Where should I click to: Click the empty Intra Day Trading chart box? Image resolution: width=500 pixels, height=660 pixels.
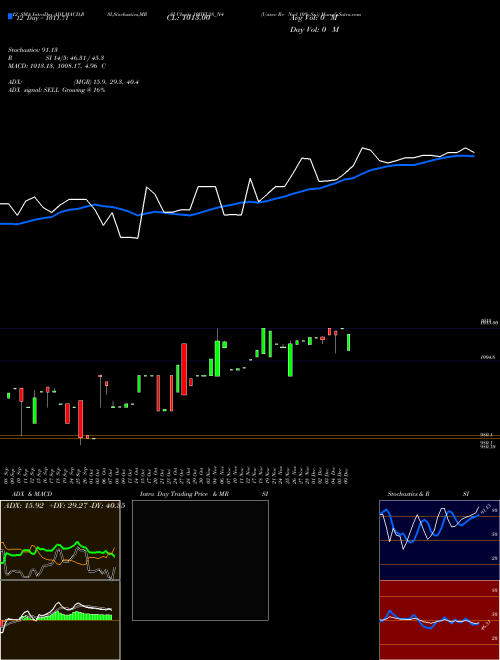(x=200, y=560)
